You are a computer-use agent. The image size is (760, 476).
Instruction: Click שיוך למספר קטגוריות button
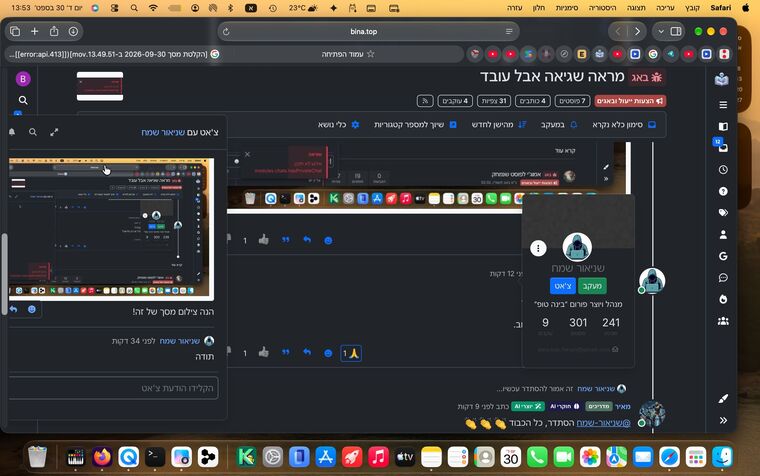coord(415,125)
